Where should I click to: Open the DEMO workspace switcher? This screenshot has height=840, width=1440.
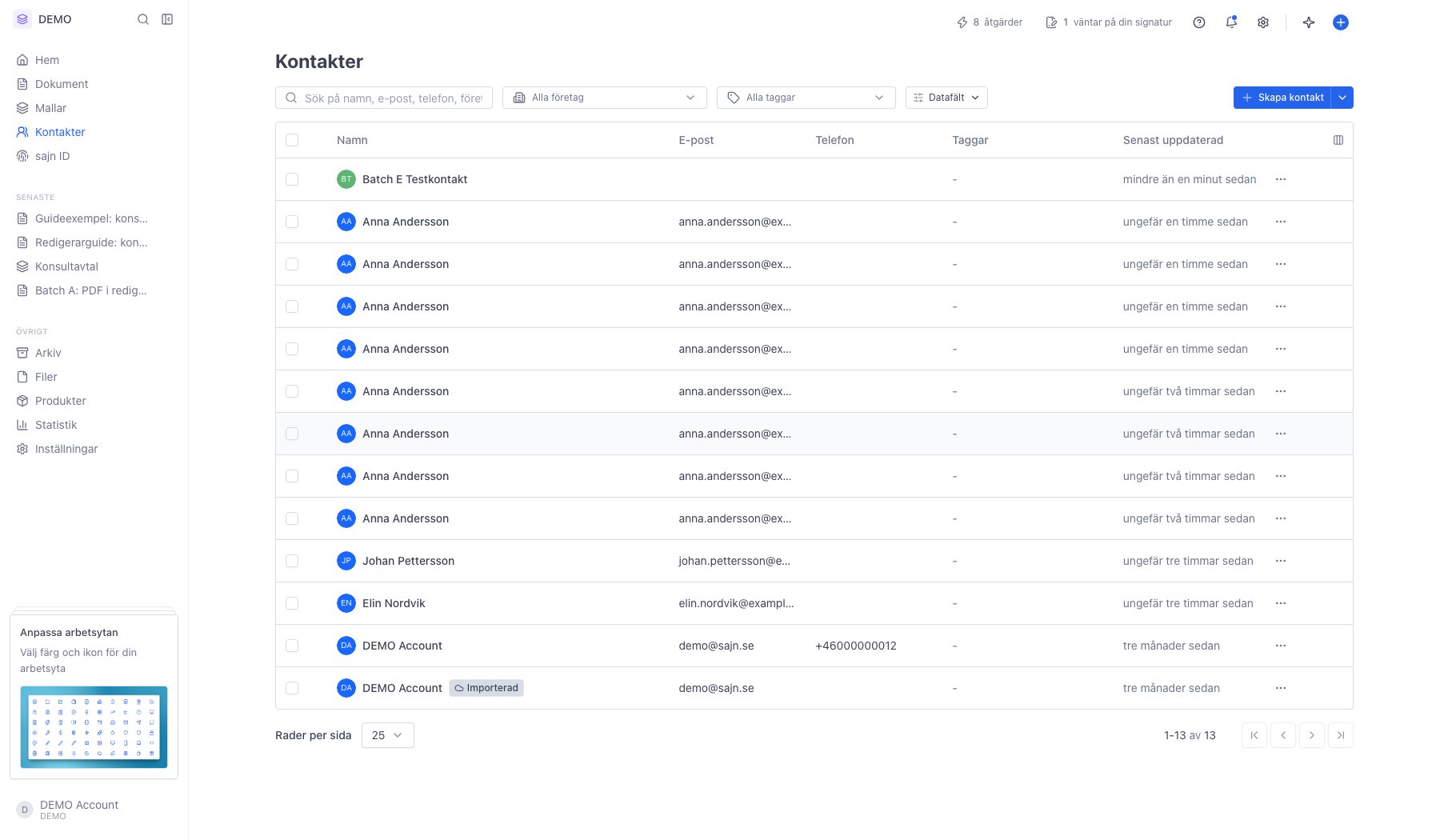pyautogui.click(x=44, y=19)
